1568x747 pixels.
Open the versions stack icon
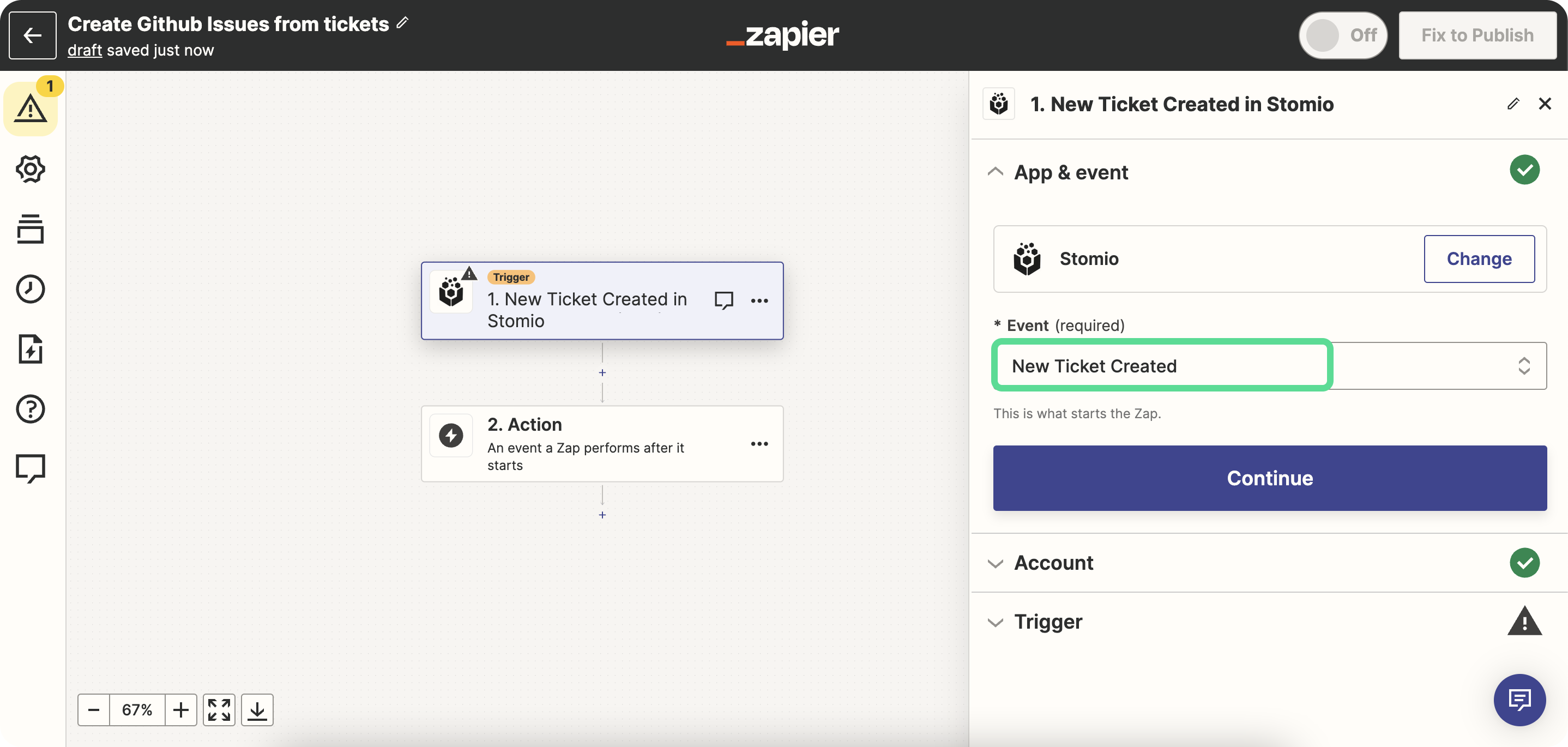(31, 229)
